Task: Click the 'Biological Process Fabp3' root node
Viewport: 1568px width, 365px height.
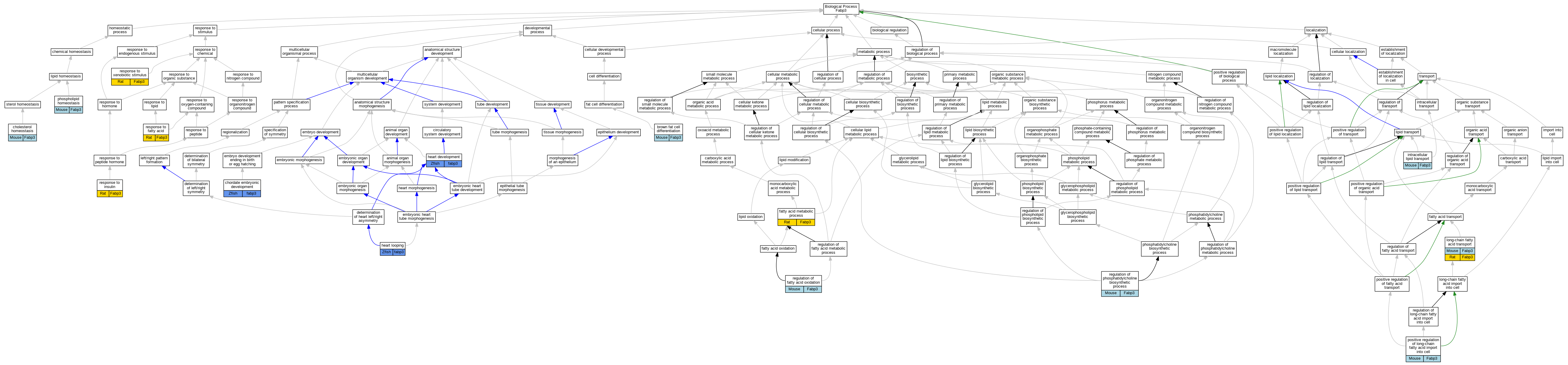Action: click(x=841, y=9)
